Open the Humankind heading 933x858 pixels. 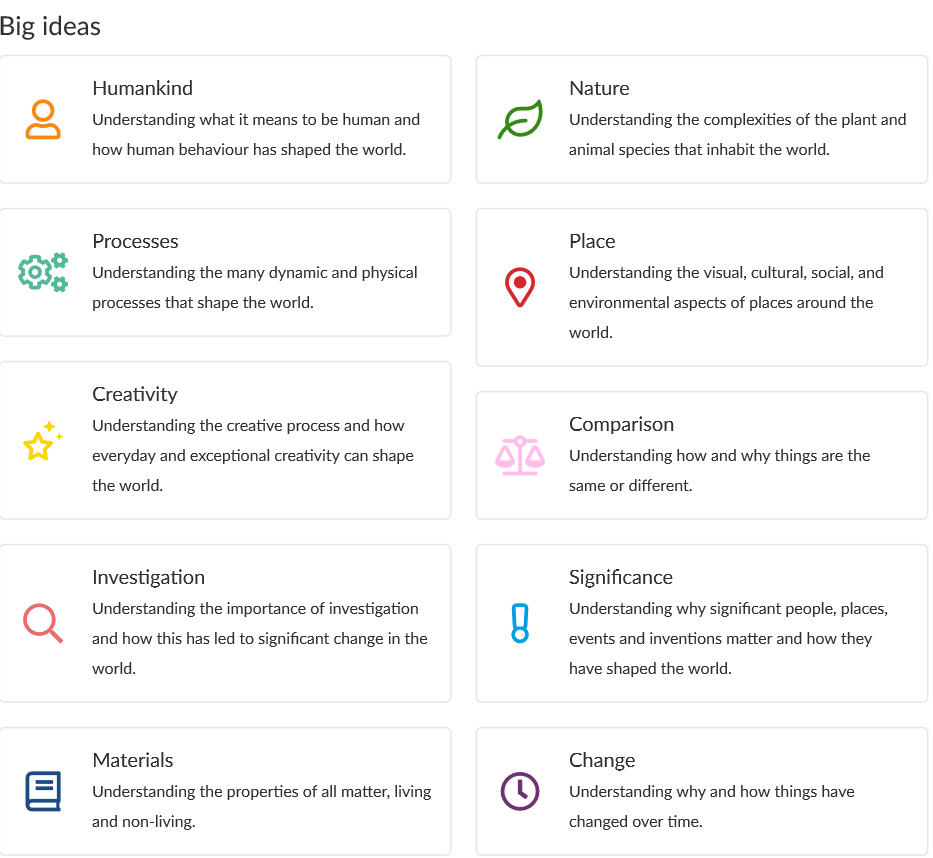[x=143, y=88]
